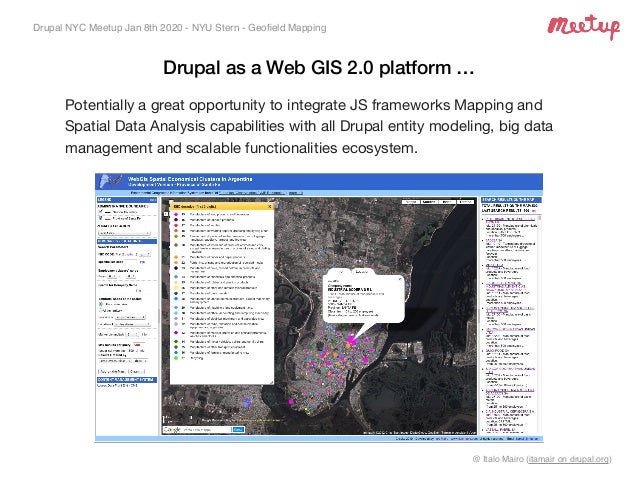Image resolution: width=638 pixels, height=479 pixels.
Task: Click the Meetup logo in the slide corner
Action: 583,27
